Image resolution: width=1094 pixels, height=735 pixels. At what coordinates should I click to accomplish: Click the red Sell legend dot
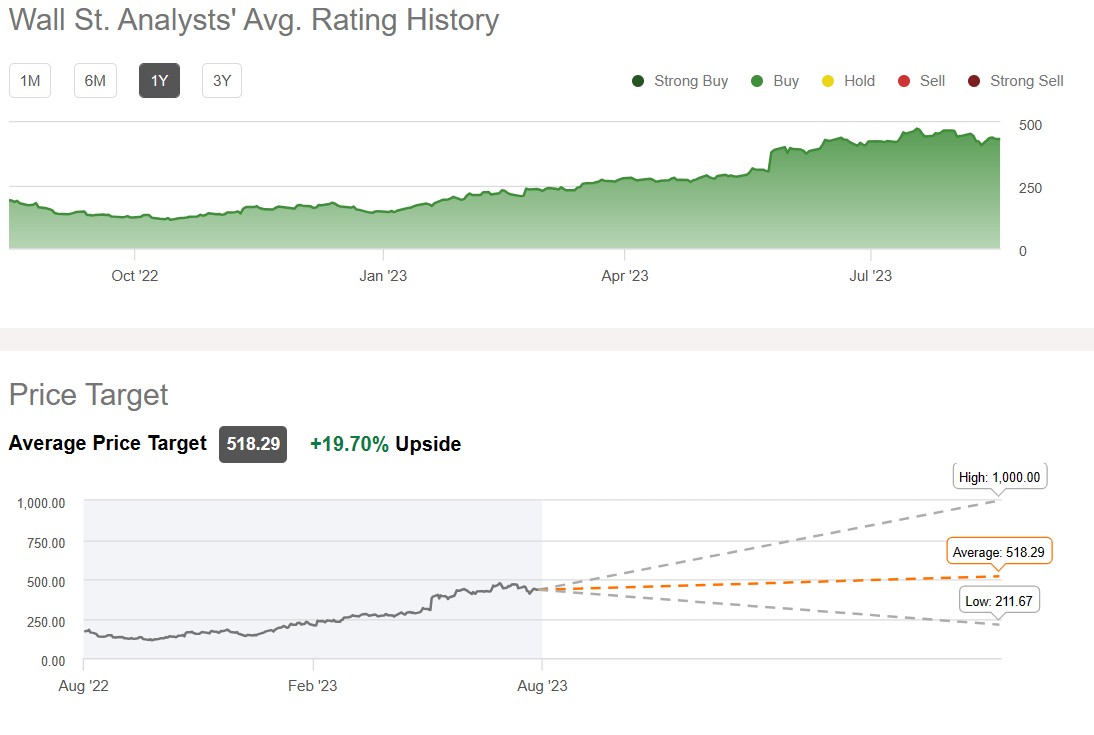pyautogui.click(x=903, y=81)
